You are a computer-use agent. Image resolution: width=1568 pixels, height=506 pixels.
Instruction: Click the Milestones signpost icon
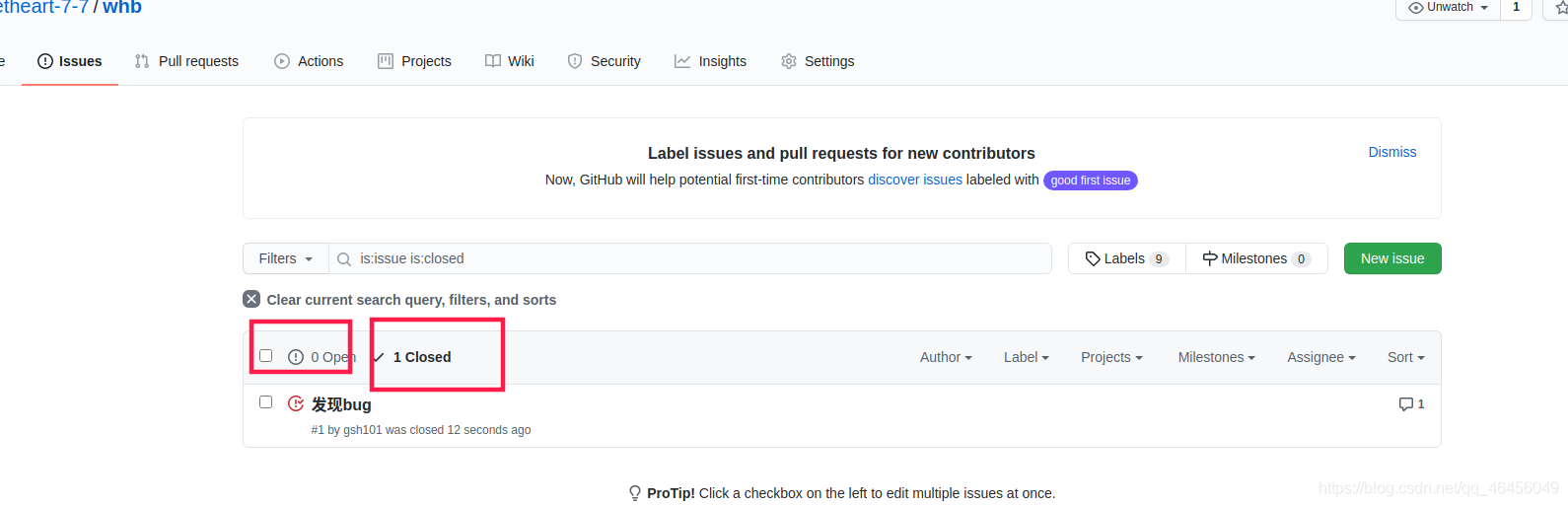coord(1210,258)
